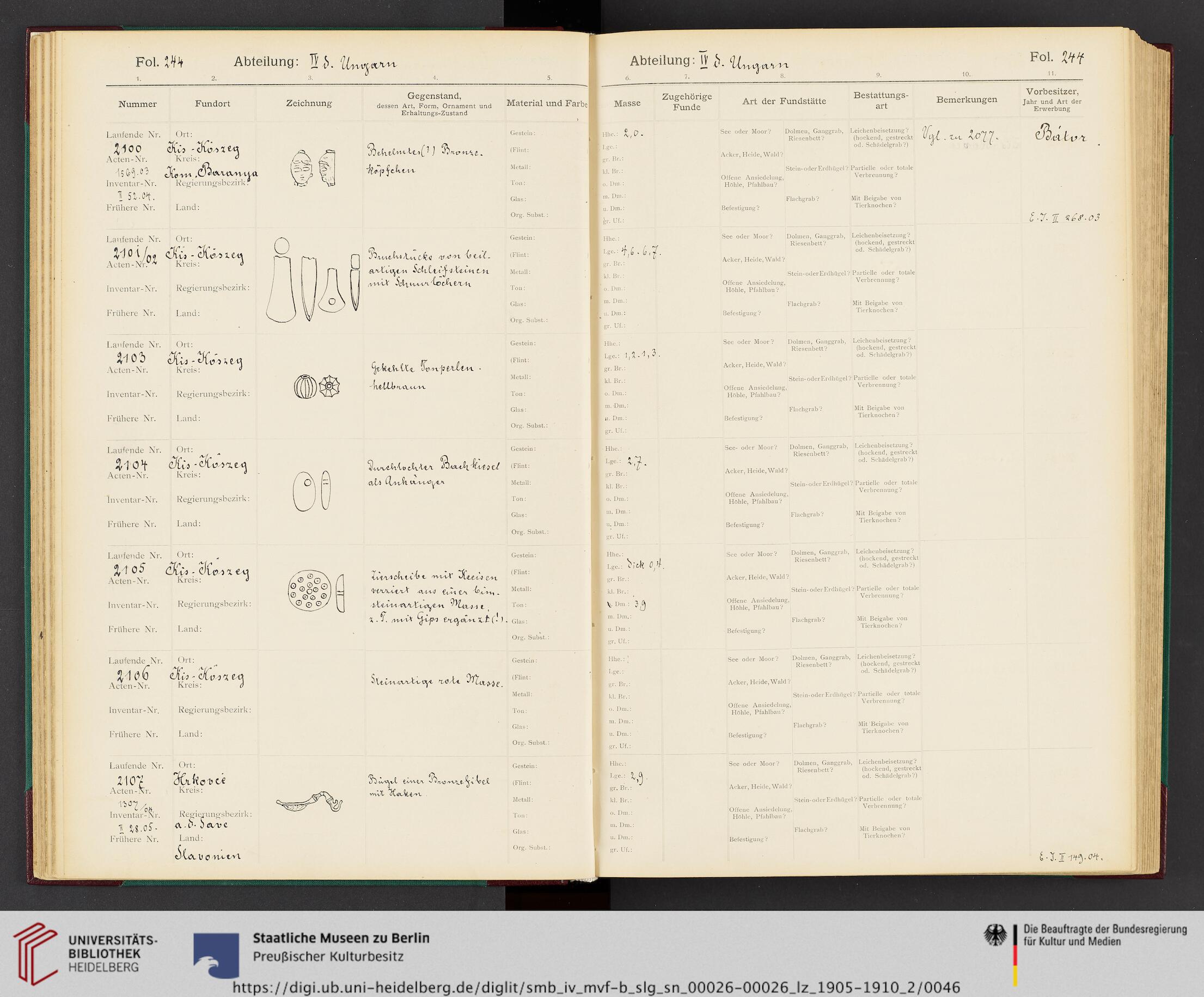The image size is (1204, 997).
Task: Click the 'UNIVERSITÄTS-BIBLIOTHEK HEIDELBERG' wordmark
Action: tap(112, 953)
